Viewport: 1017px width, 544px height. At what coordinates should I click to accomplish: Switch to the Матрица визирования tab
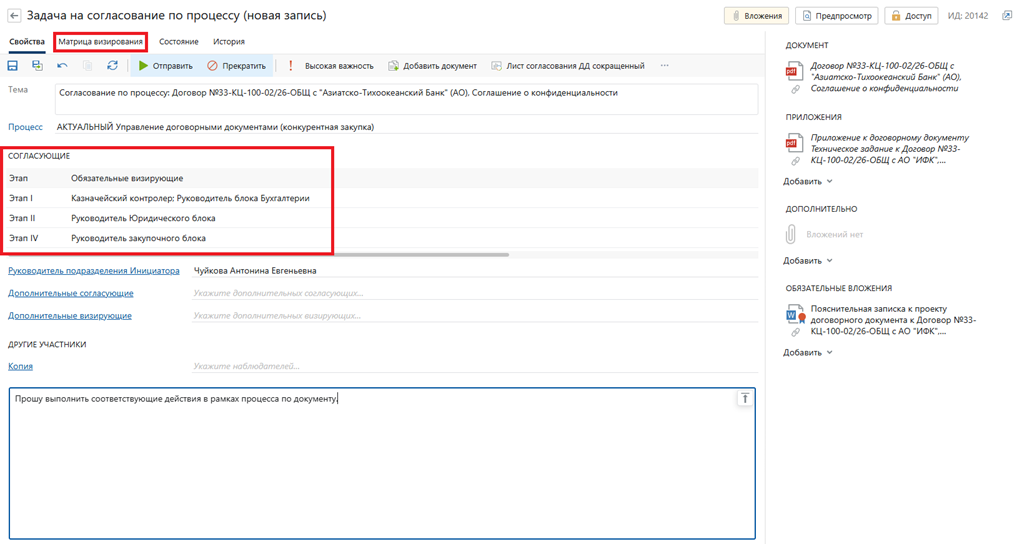click(101, 42)
